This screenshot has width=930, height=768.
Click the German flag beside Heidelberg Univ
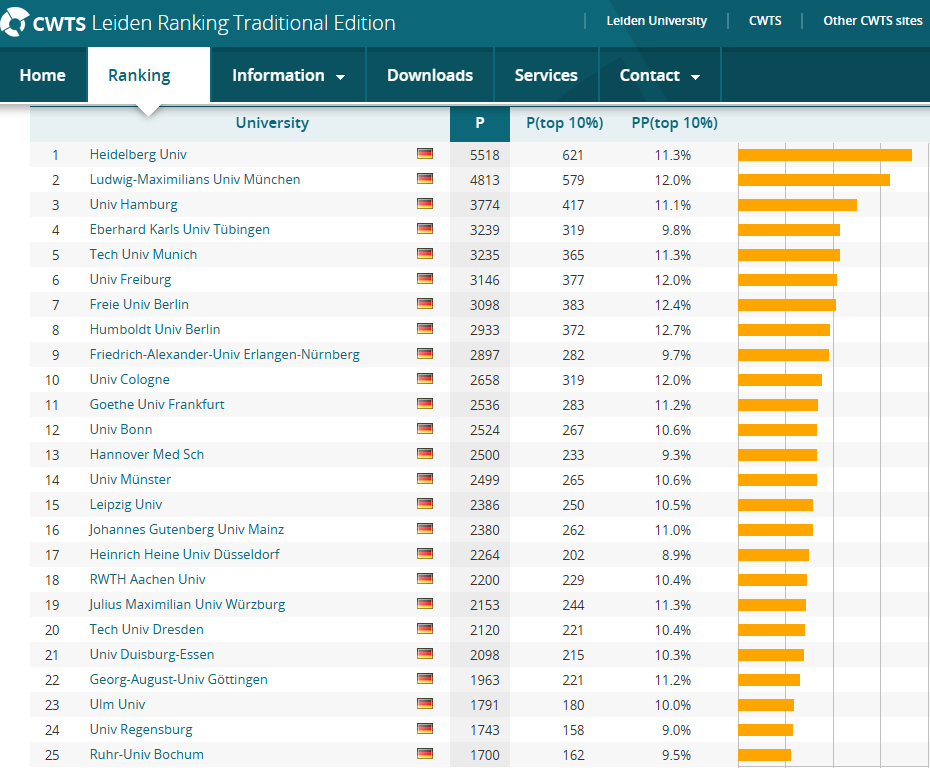pos(425,154)
